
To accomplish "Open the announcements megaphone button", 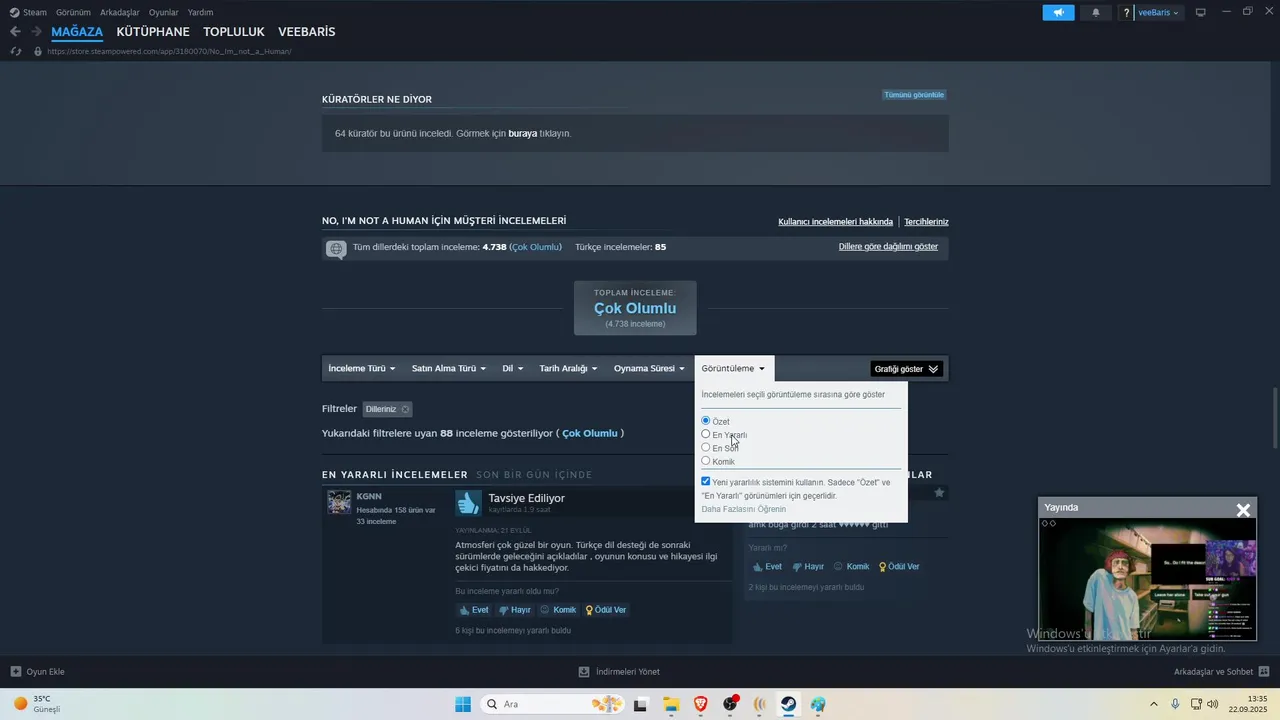I will (1058, 12).
